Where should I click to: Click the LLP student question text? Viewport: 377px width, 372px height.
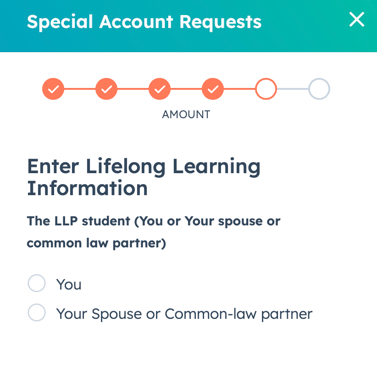click(x=153, y=232)
